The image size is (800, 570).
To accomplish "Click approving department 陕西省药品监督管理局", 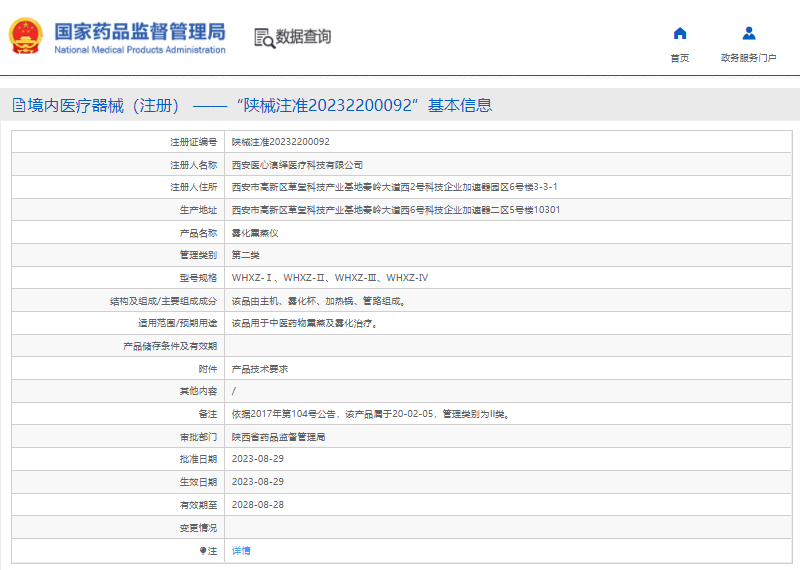I will pyautogui.click(x=279, y=437).
